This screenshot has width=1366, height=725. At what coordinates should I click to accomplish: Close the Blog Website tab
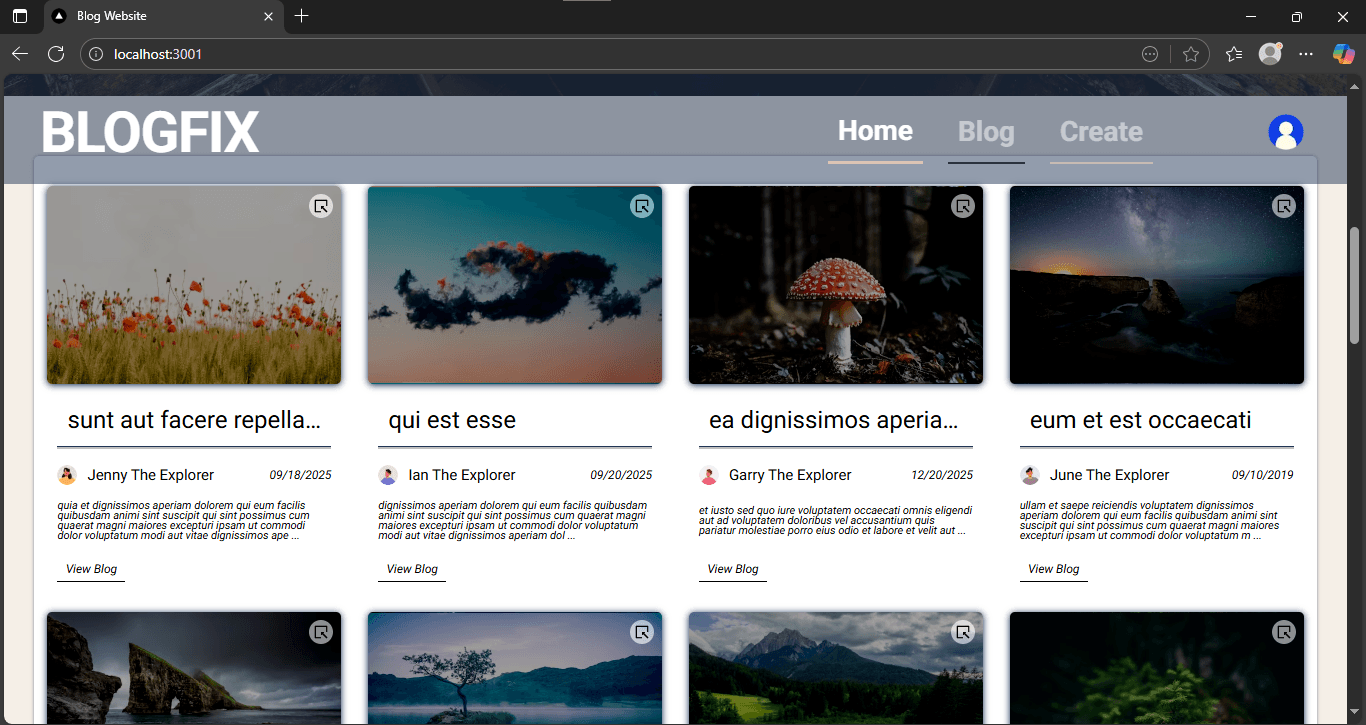tap(268, 16)
